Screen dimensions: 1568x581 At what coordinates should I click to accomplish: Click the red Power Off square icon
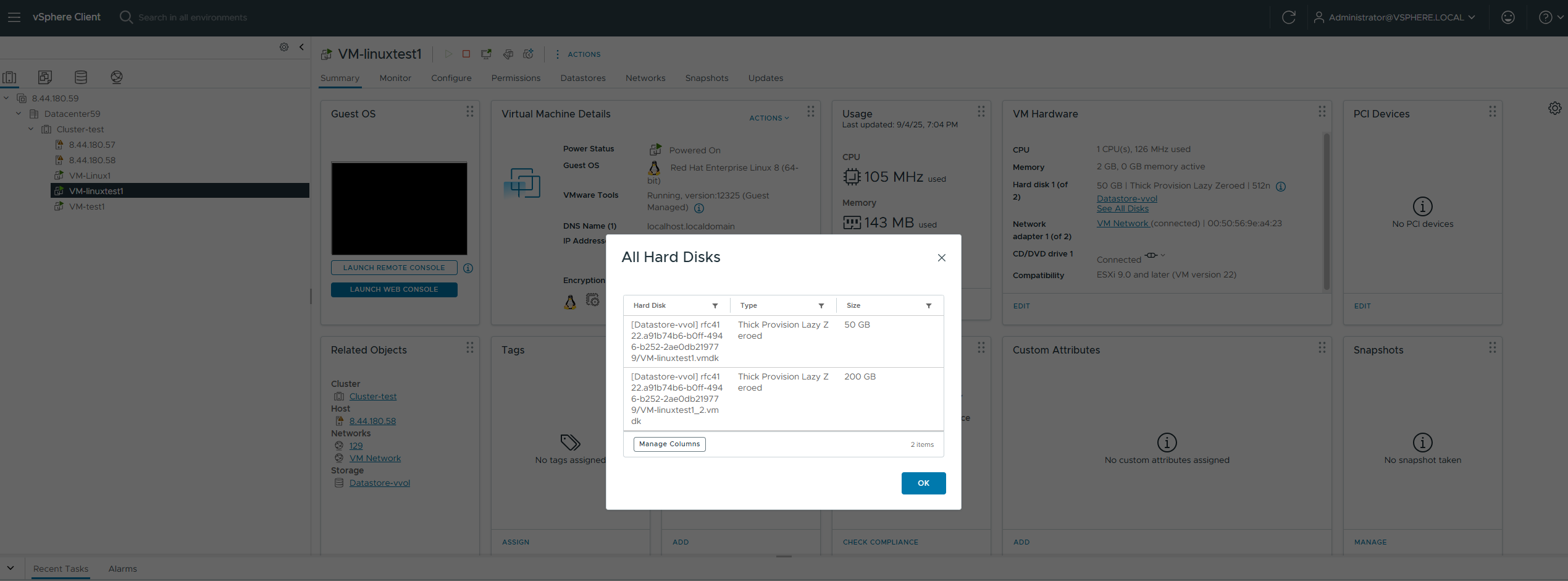466,54
